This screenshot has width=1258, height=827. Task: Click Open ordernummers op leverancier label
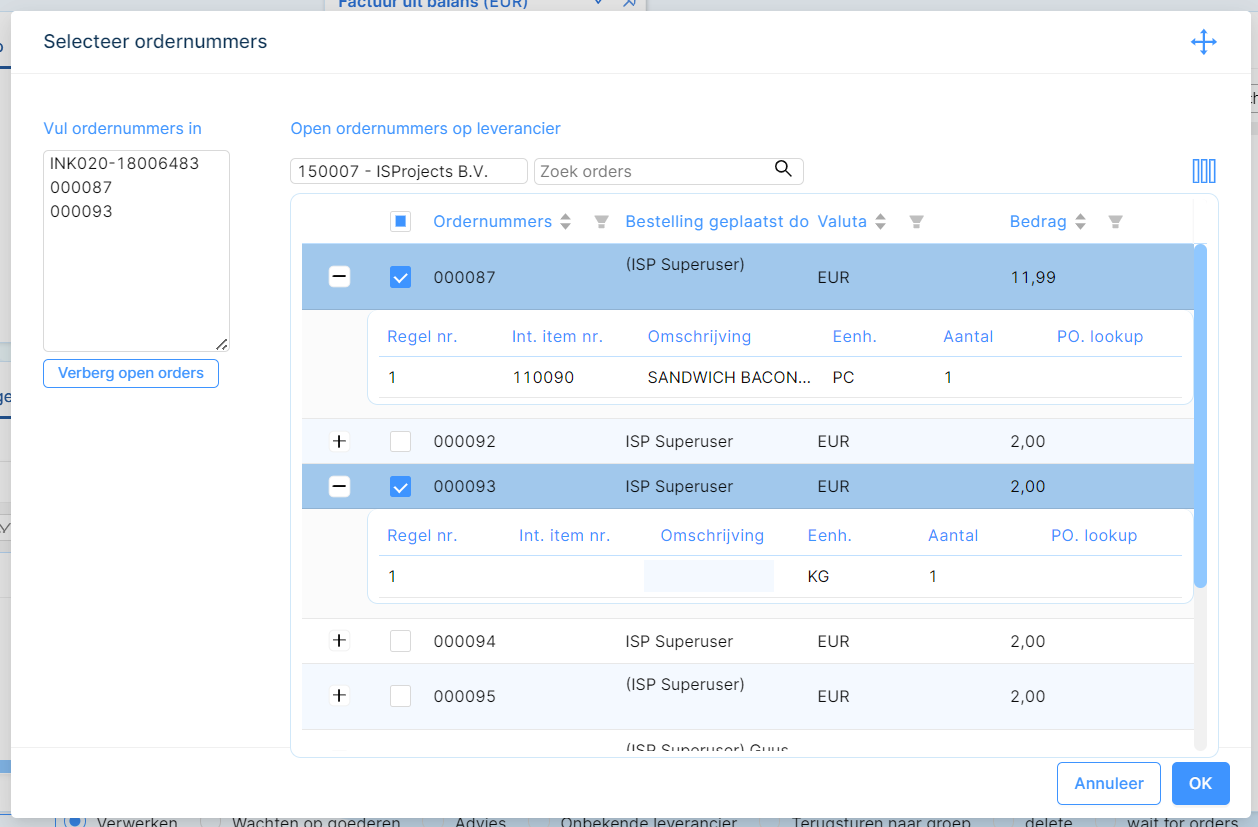click(x=425, y=128)
